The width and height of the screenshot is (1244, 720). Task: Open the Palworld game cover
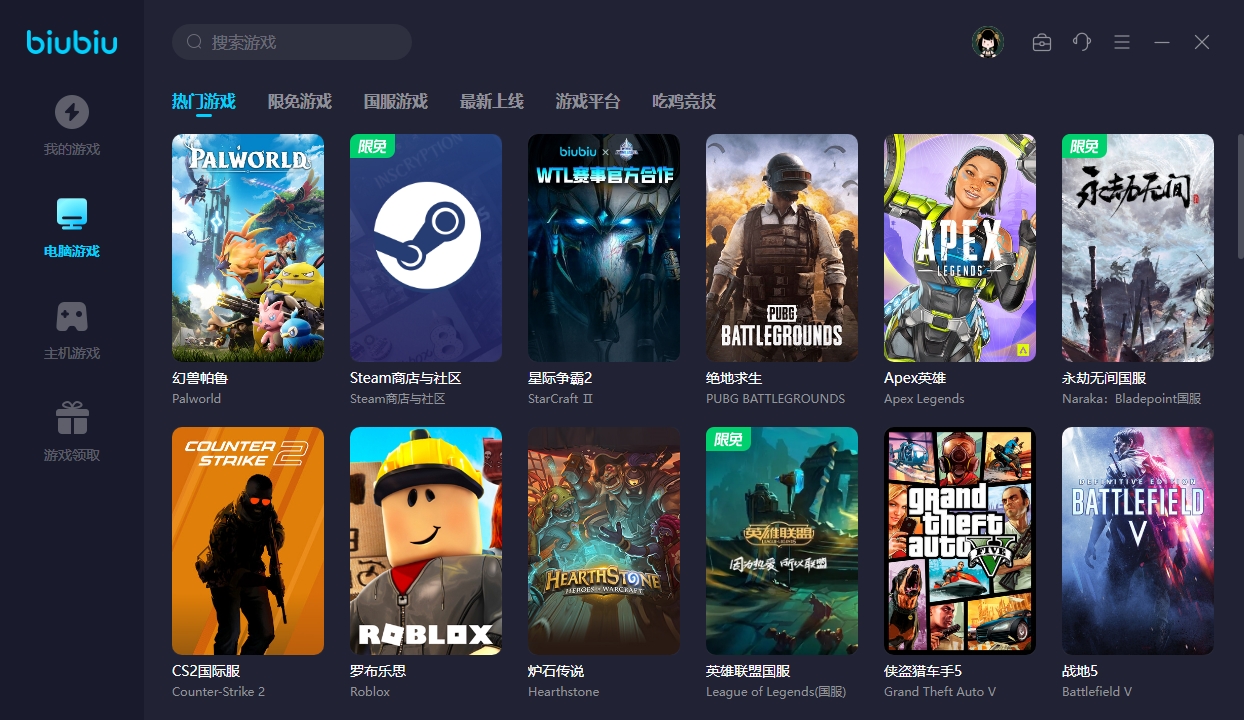(248, 248)
